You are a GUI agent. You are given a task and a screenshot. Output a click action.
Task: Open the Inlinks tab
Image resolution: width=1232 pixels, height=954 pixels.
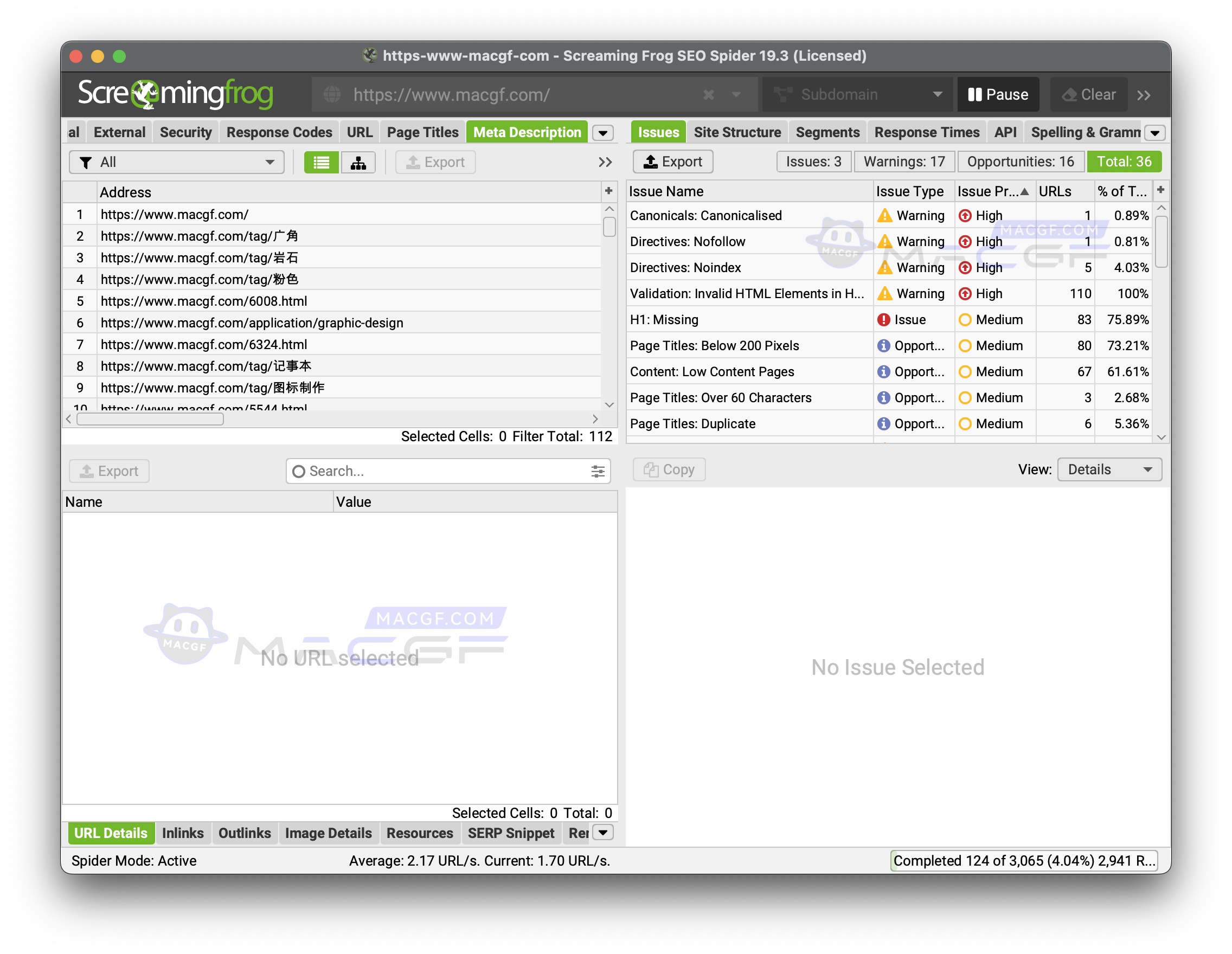(182, 833)
